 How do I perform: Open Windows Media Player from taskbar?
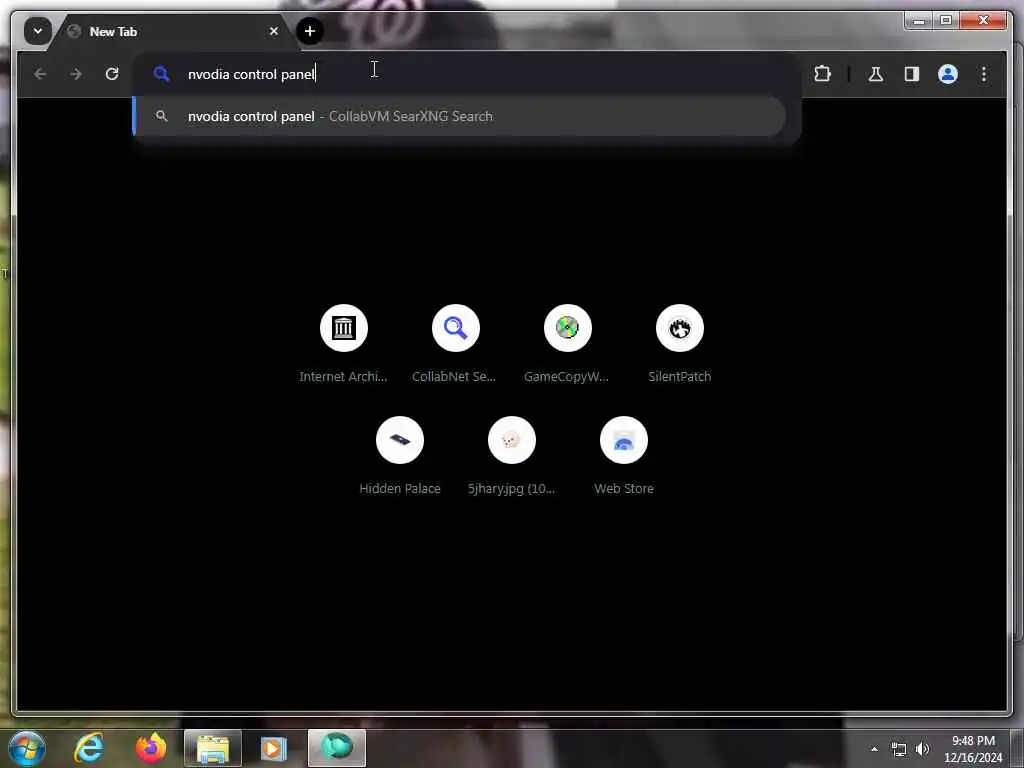[x=274, y=748]
